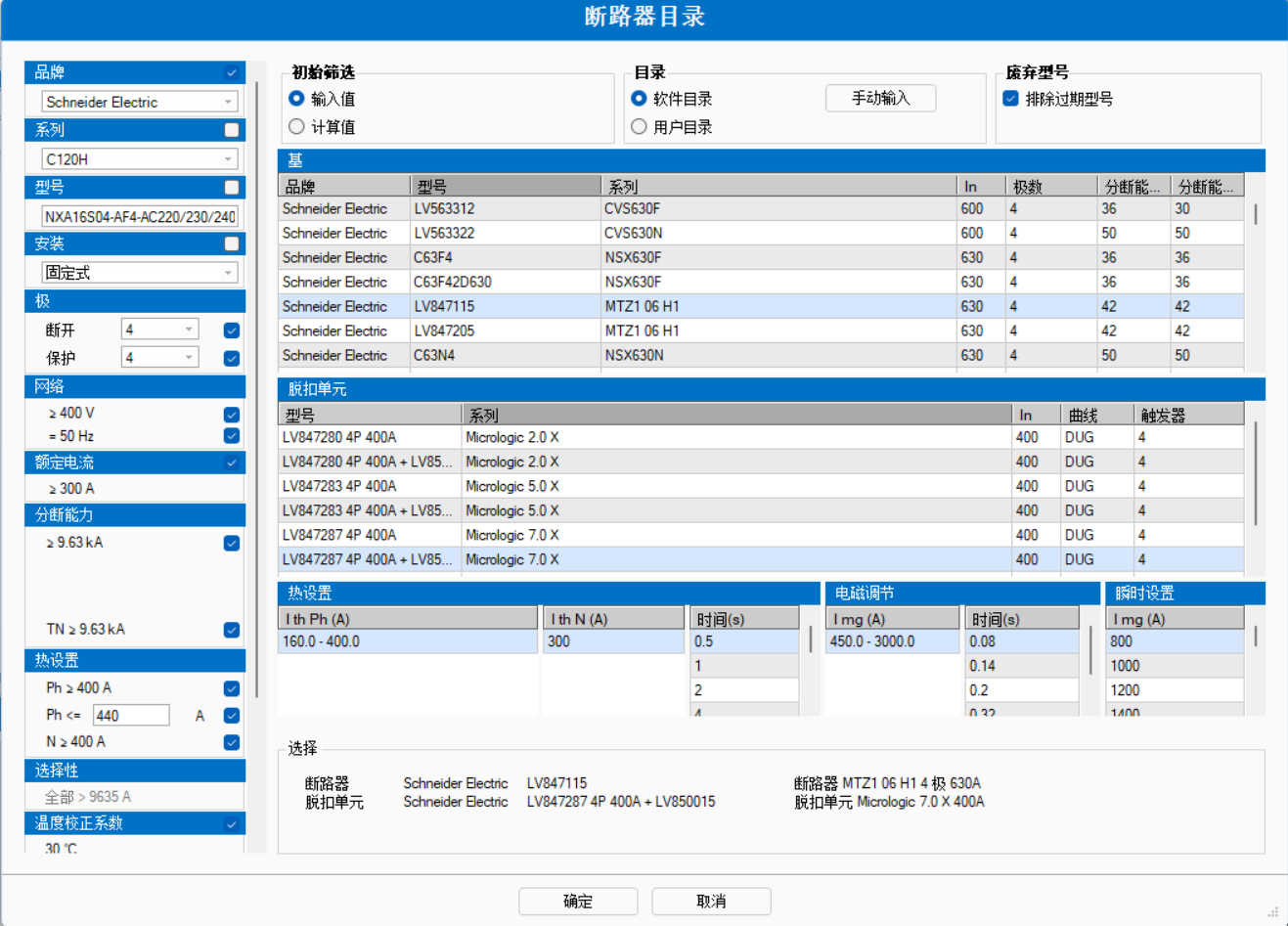Open the 断开 poles dropdown
The height and width of the screenshot is (926, 1288).
pos(159,330)
